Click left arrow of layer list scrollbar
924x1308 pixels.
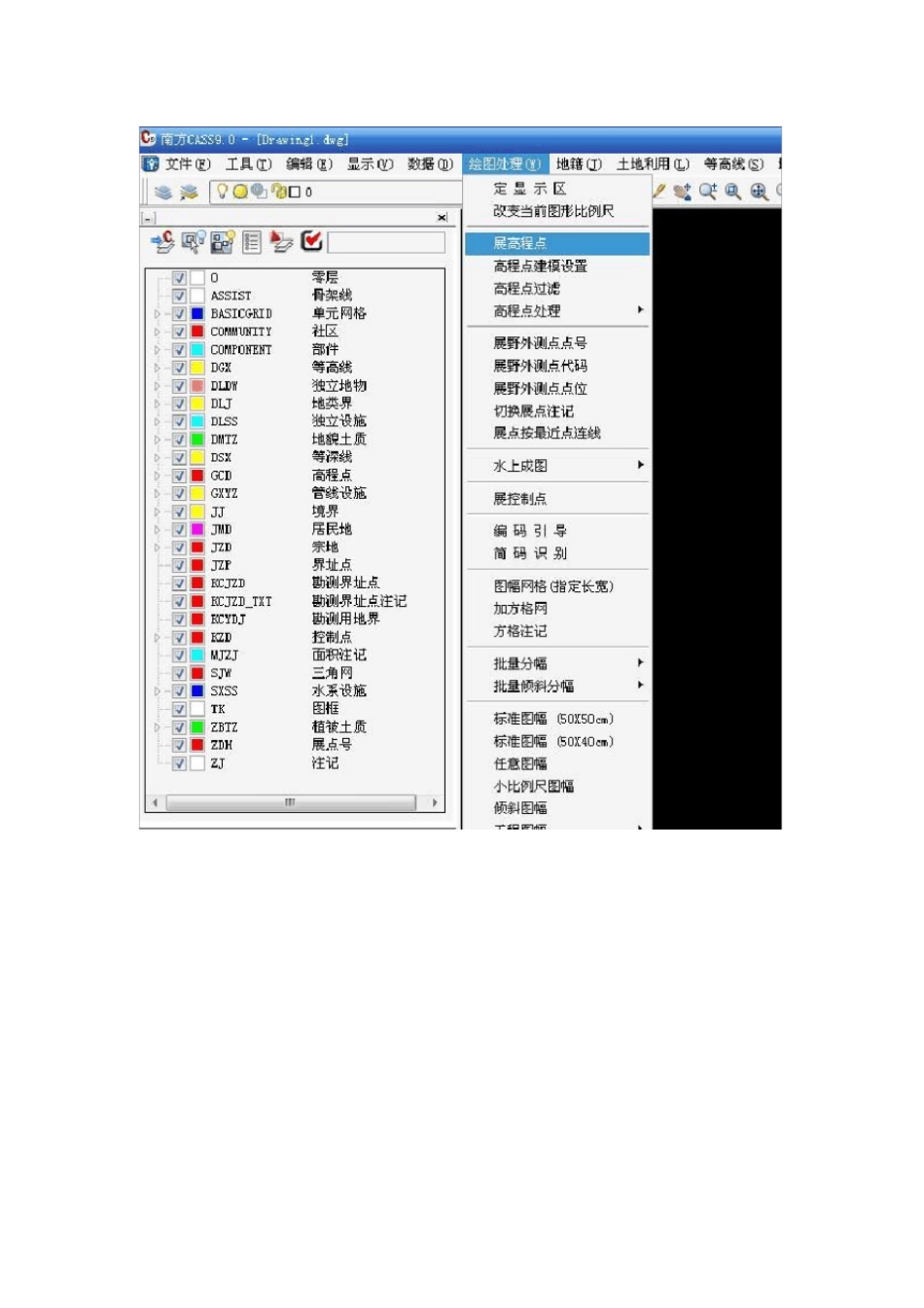click(156, 803)
